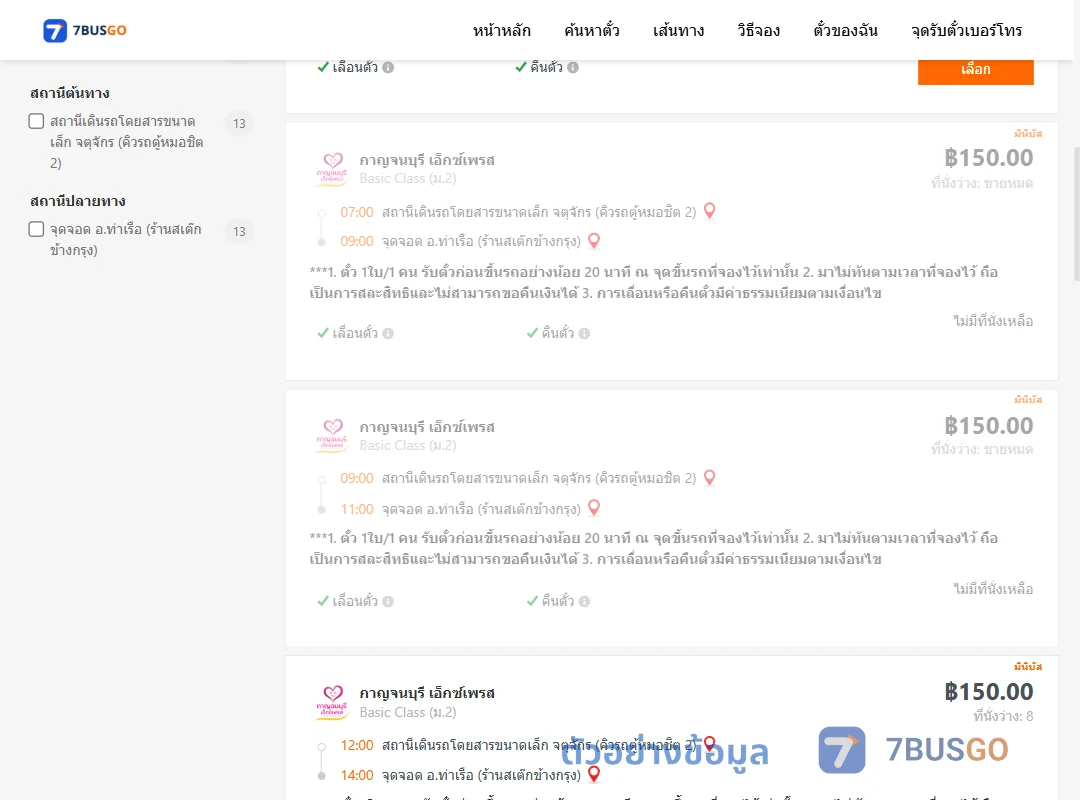Viewport: 1080px width, 800px height.
Task: Click map pin beside 11:00 arrival stop
Action: pos(594,508)
